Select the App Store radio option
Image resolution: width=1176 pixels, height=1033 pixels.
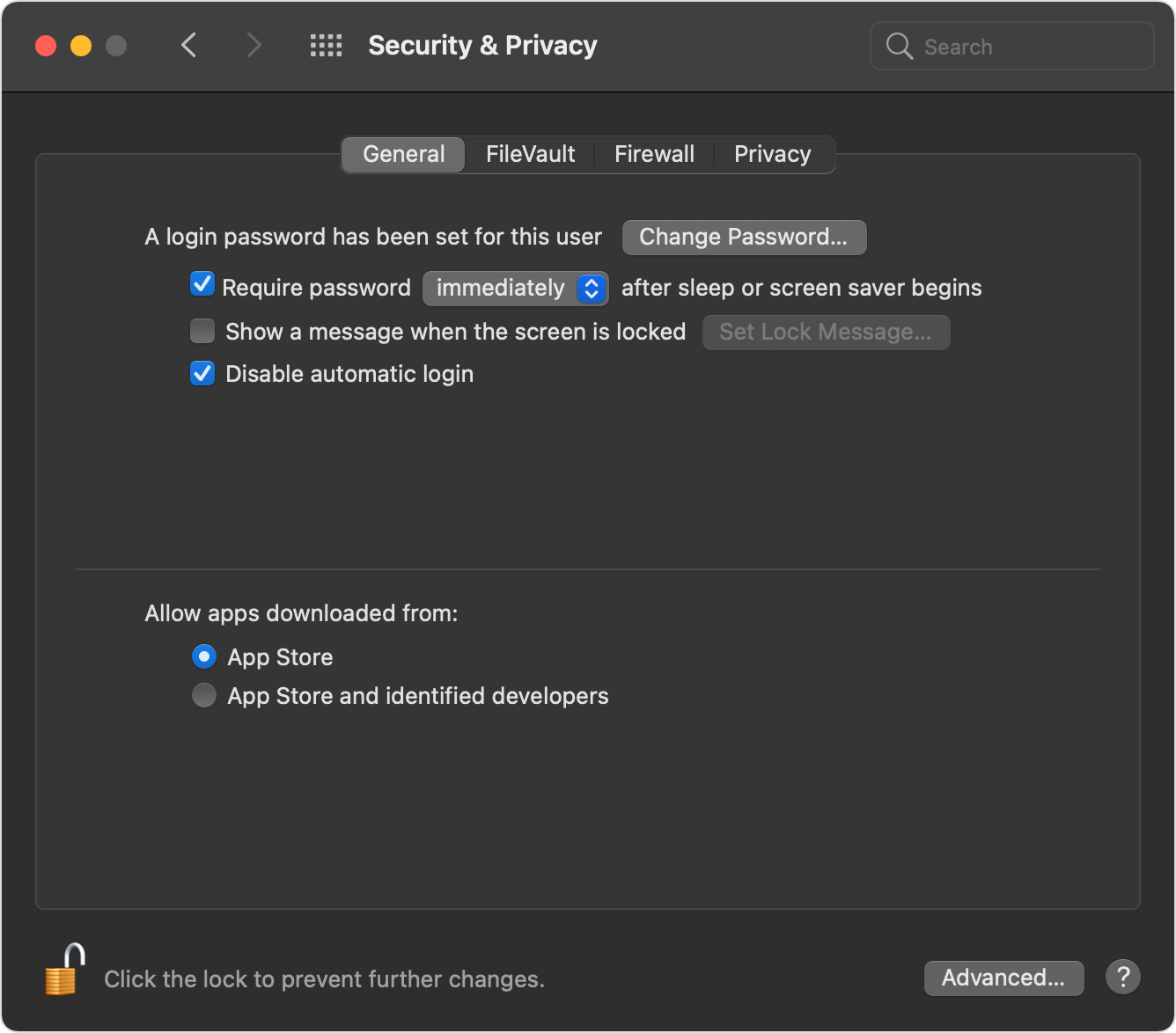click(203, 656)
